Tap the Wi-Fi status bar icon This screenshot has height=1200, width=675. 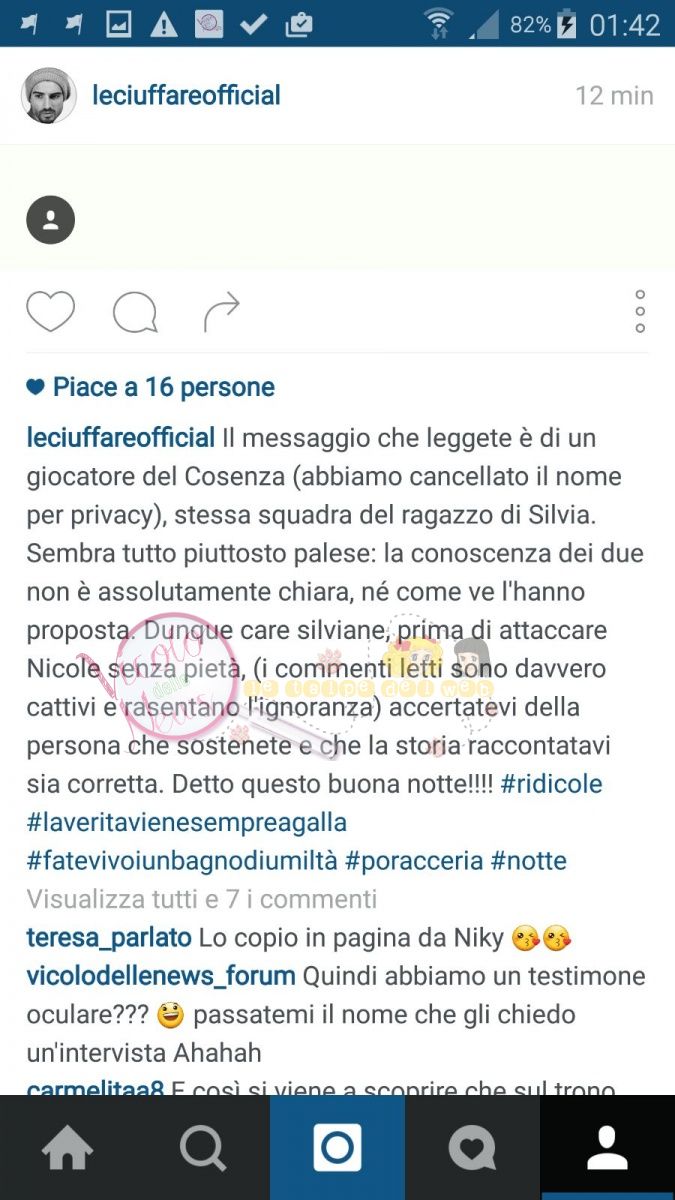[x=438, y=22]
